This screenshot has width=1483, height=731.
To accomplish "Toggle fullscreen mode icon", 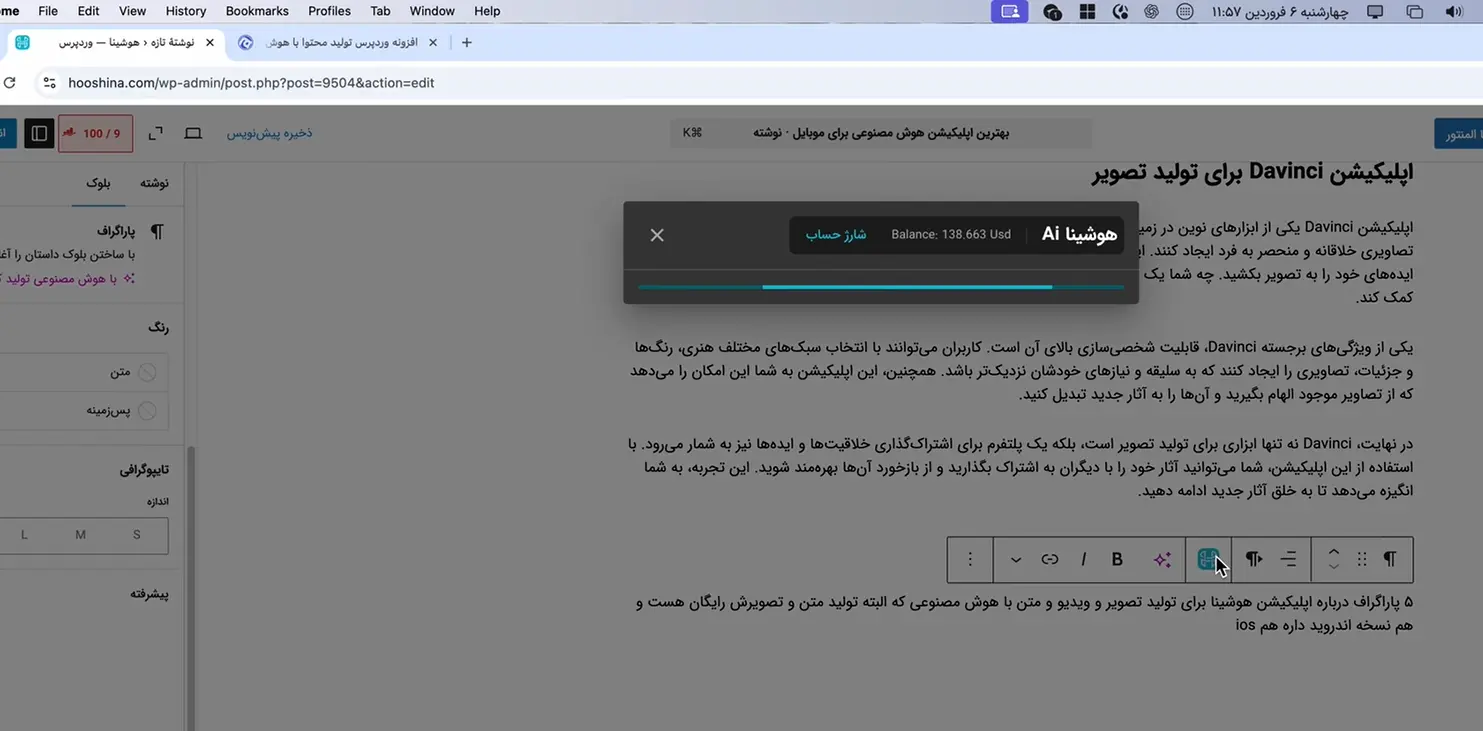I will (x=156, y=133).
